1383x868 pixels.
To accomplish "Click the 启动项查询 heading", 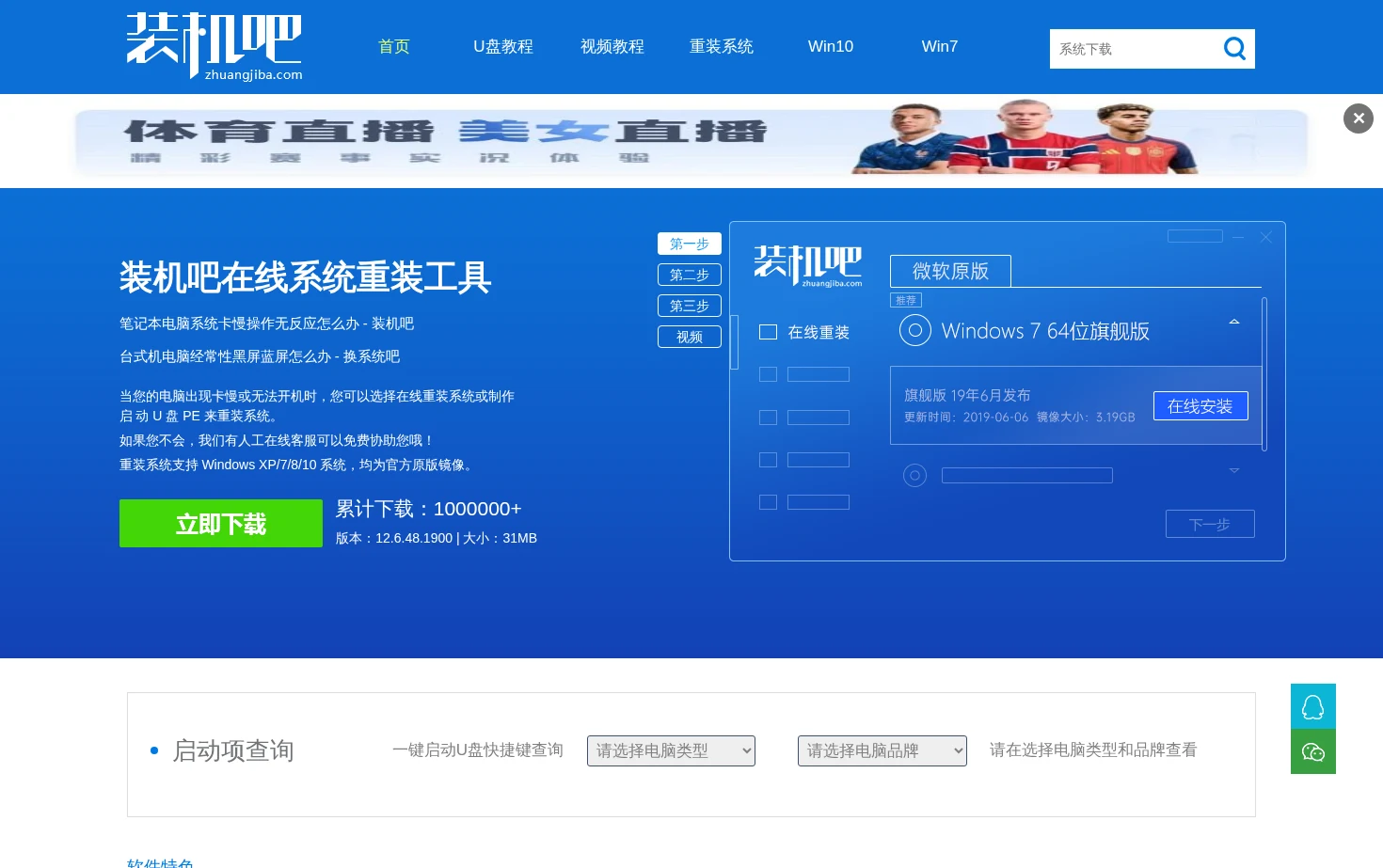I will [233, 750].
